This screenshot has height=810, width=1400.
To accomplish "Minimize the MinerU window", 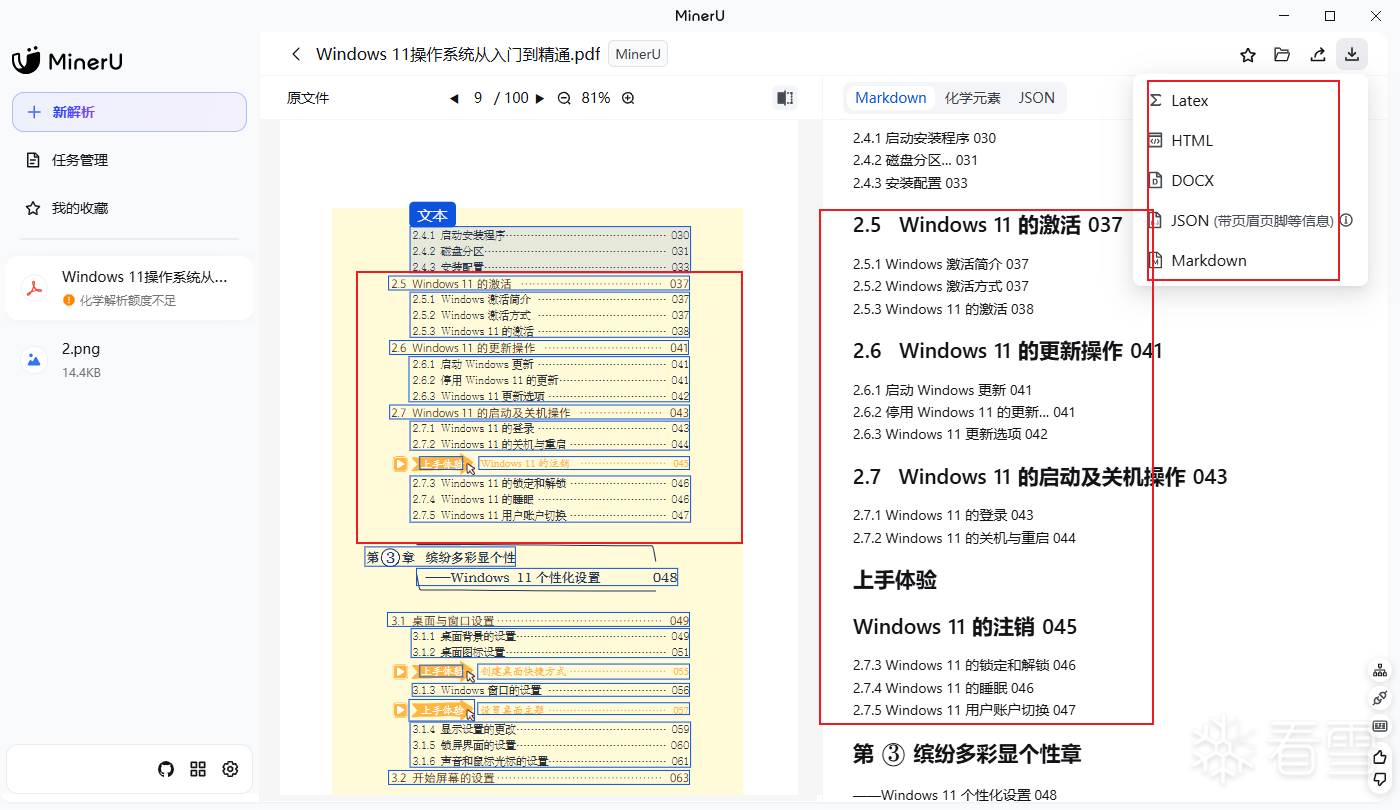I will [1283, 16].
